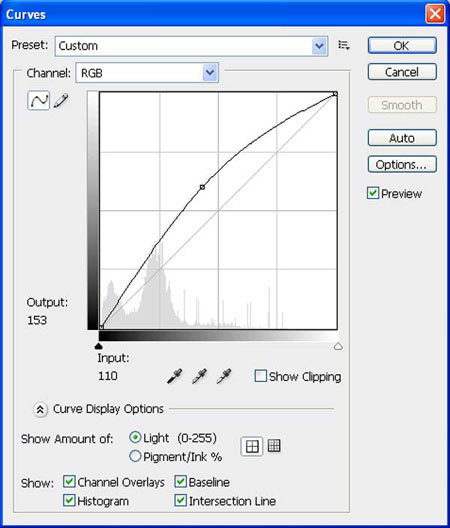Confirm with the OK button
450x528 pixels.
coord(402,45)
